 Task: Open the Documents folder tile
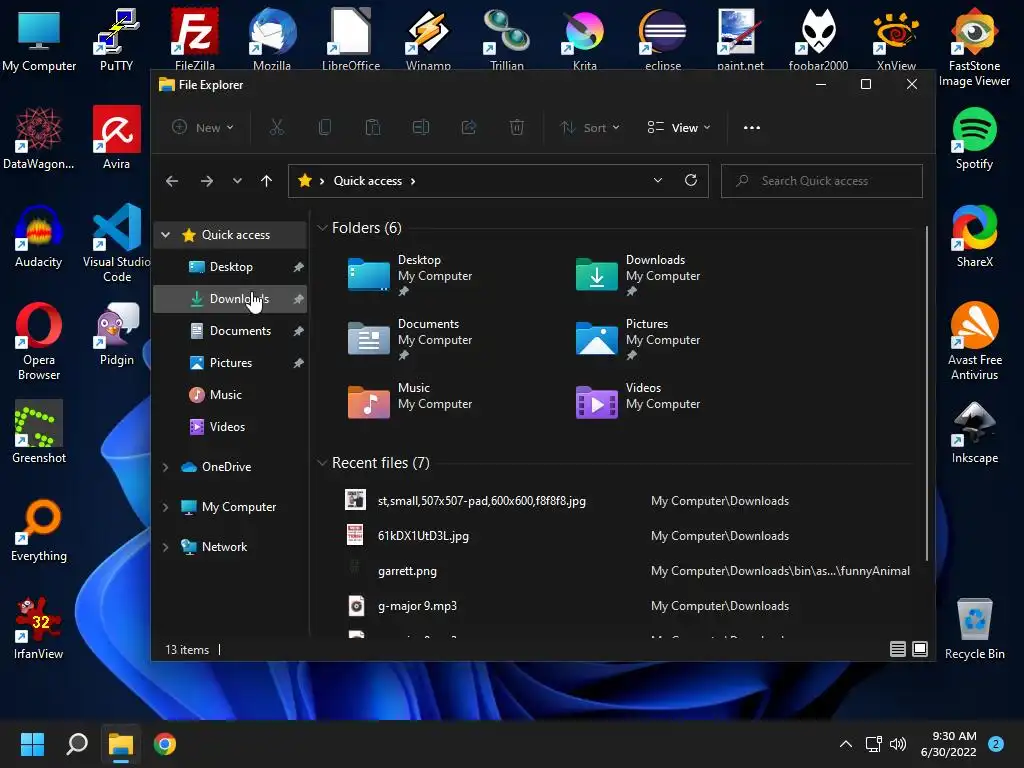[x=411, y=339]
